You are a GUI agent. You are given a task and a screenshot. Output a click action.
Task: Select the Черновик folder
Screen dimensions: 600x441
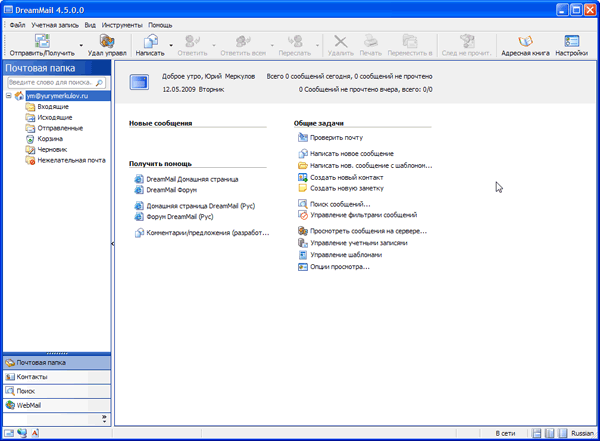click(x=52, y=150)
